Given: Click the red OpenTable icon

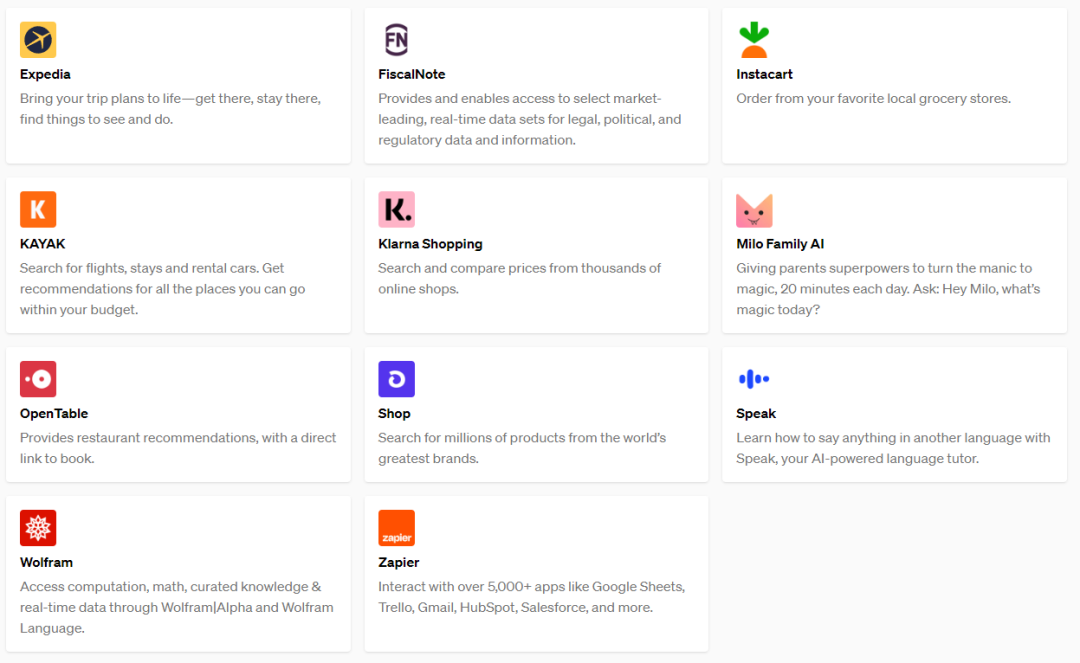Looking at the screenshot, I should [38, 379].
